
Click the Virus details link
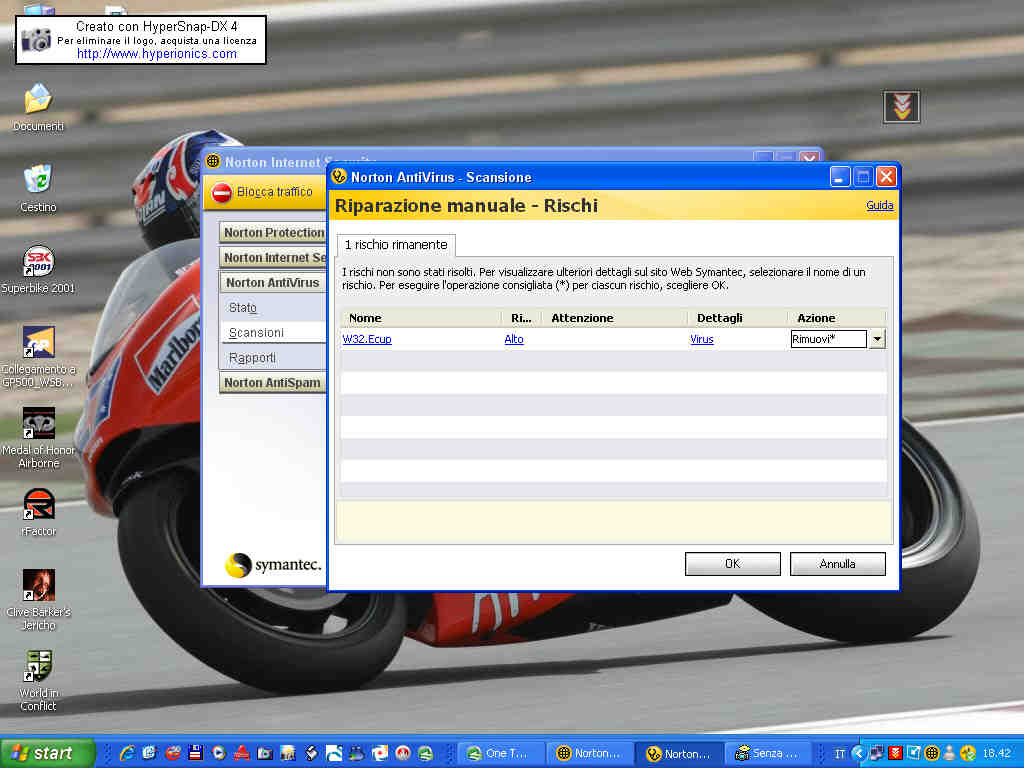[x=701, y=339]
